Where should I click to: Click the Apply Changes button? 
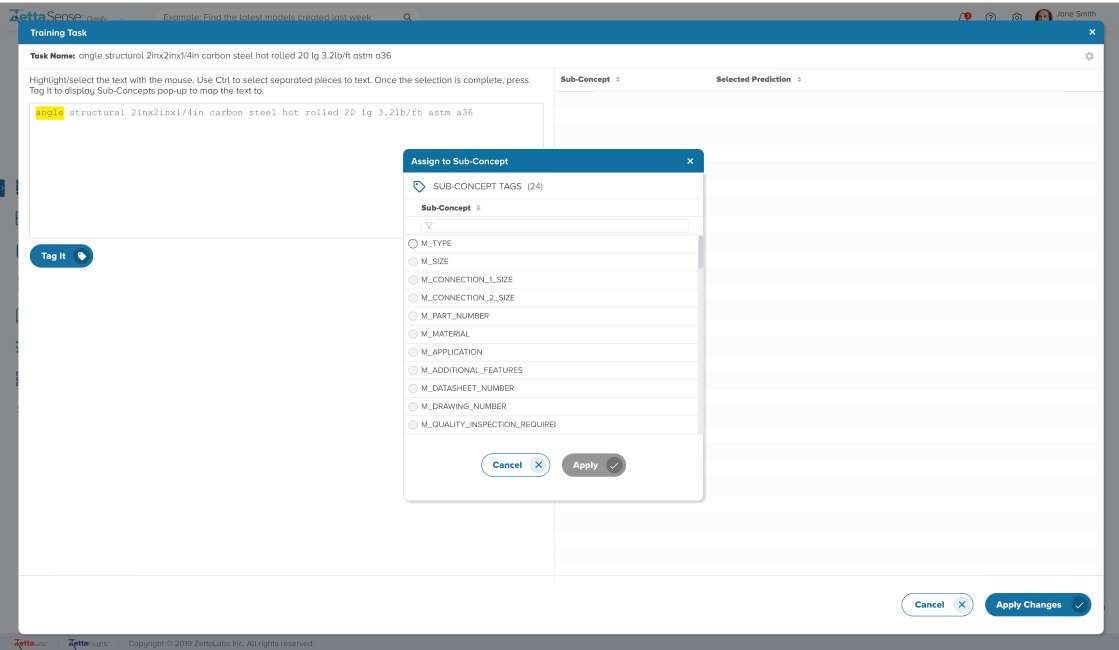(1037, 605)
